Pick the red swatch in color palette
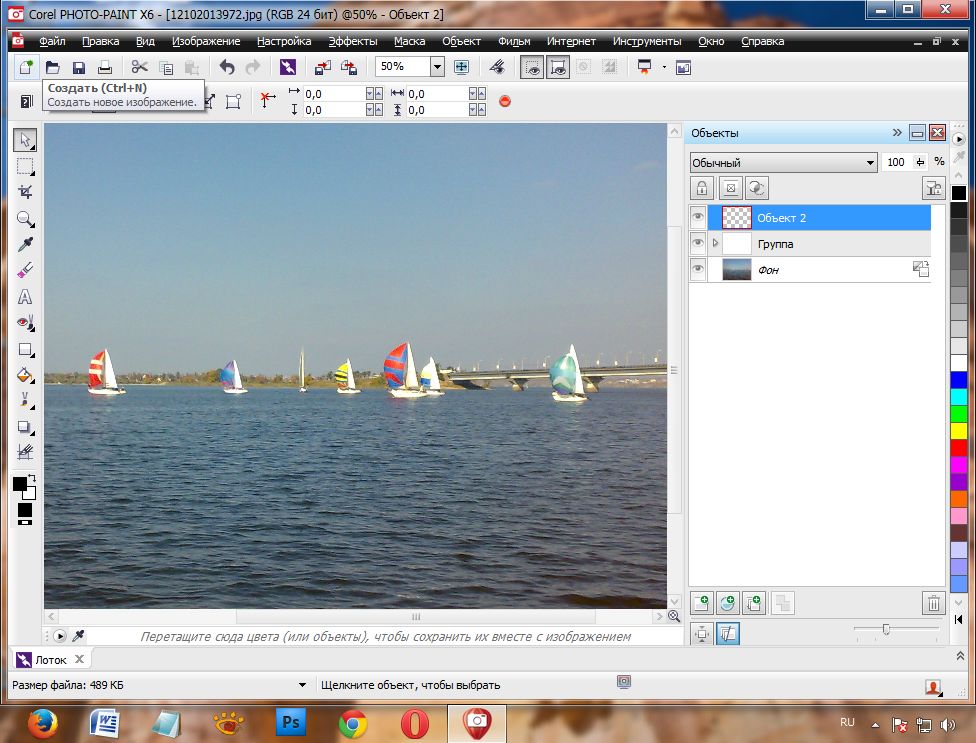Screen dimensions: 976x743 point(959,447)
